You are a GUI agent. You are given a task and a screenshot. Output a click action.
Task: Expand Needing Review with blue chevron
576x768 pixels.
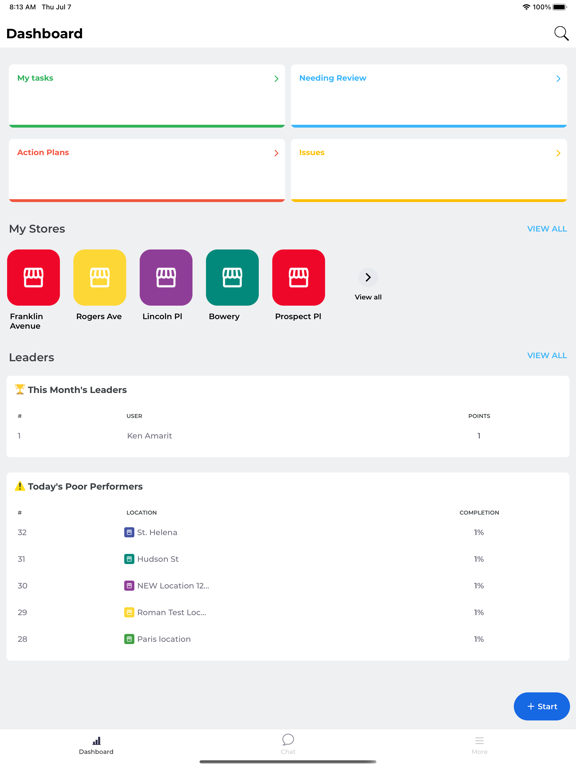click(x=558, y=78)
